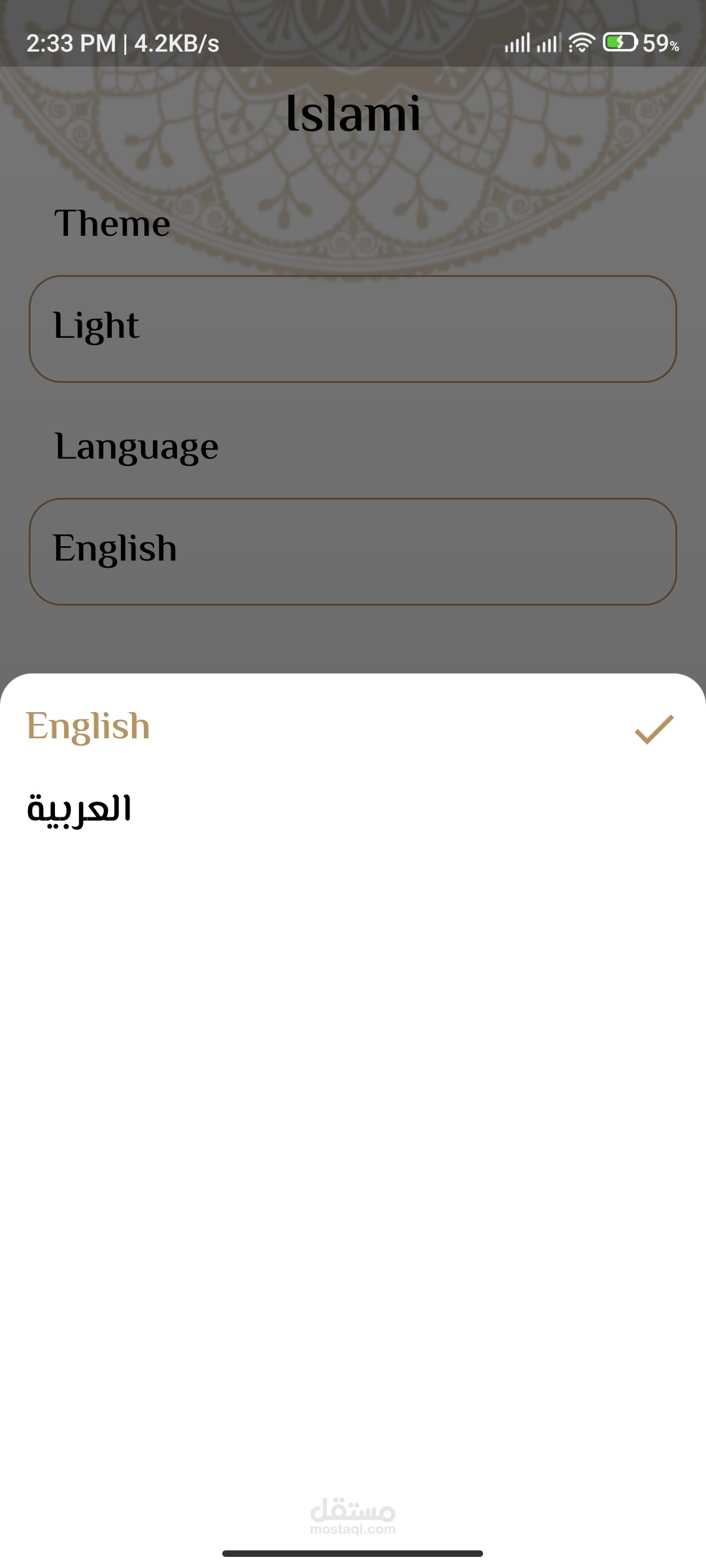Tap the 2:33 PM clock
706x1568 pixels.
tap(71, 44)
